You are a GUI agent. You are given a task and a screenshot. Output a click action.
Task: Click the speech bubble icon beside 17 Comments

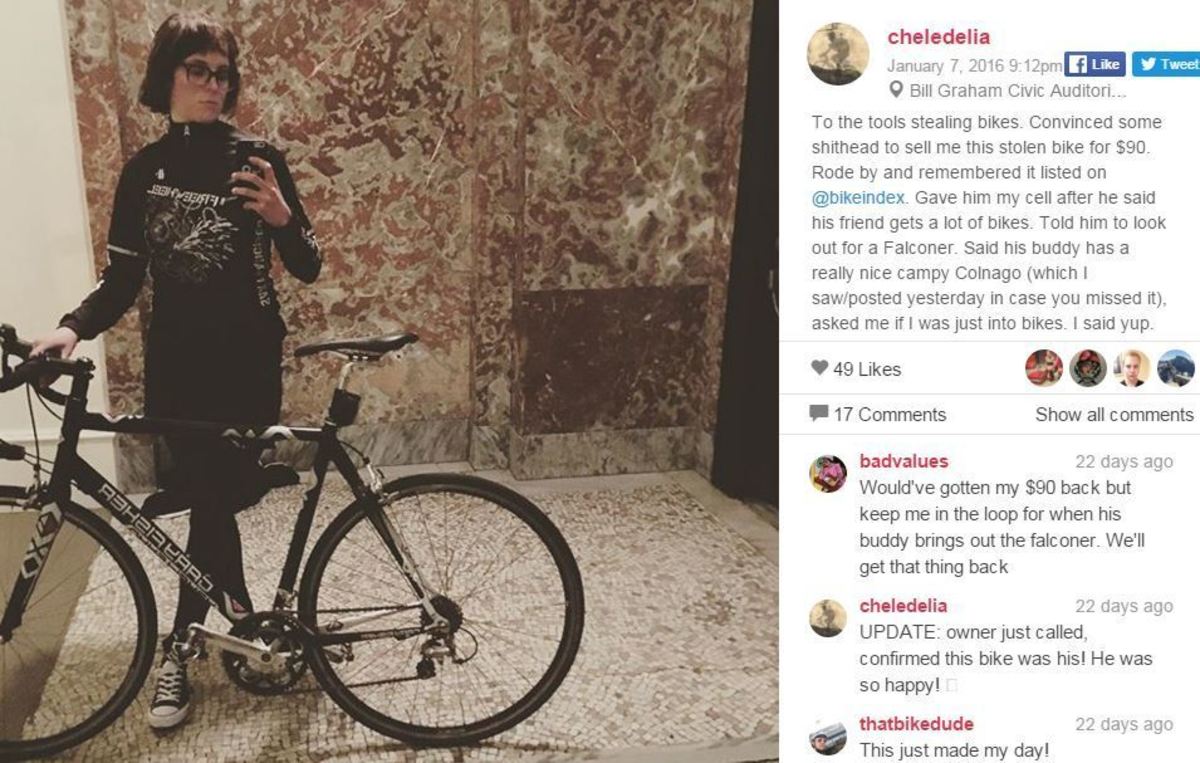point(819,414)
